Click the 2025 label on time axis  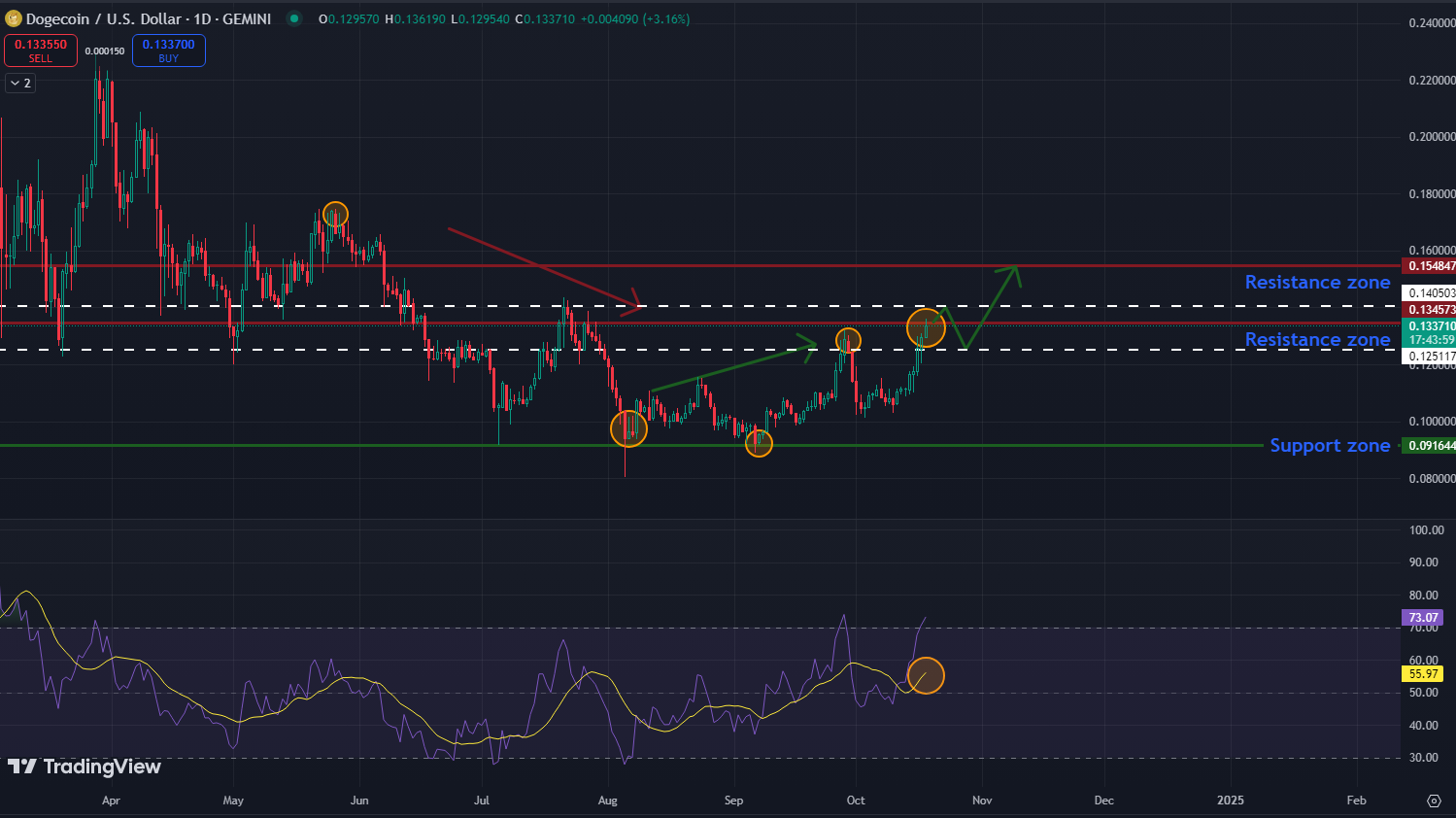tap(1231, 801)
